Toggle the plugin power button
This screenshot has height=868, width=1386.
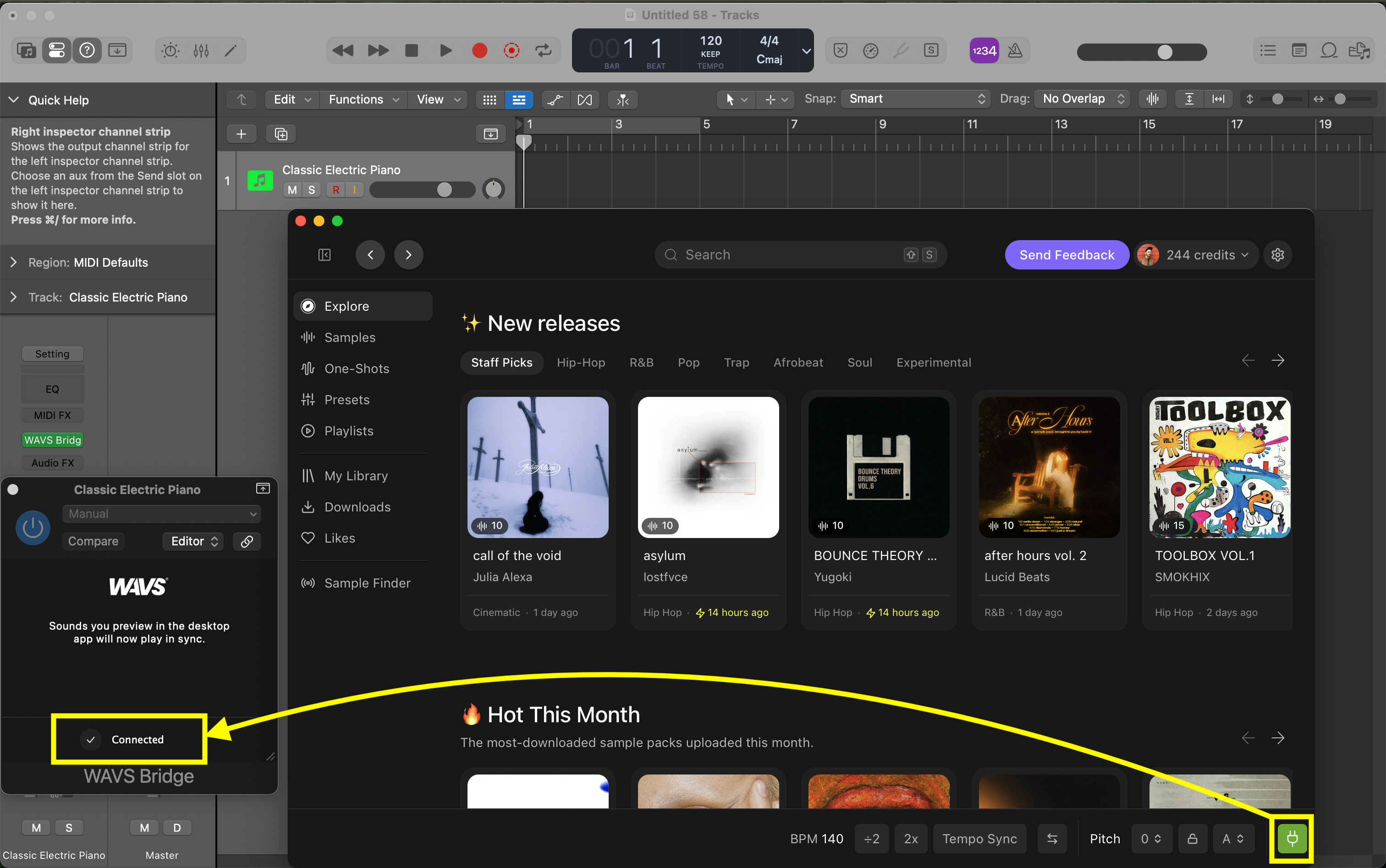[33, 527]
